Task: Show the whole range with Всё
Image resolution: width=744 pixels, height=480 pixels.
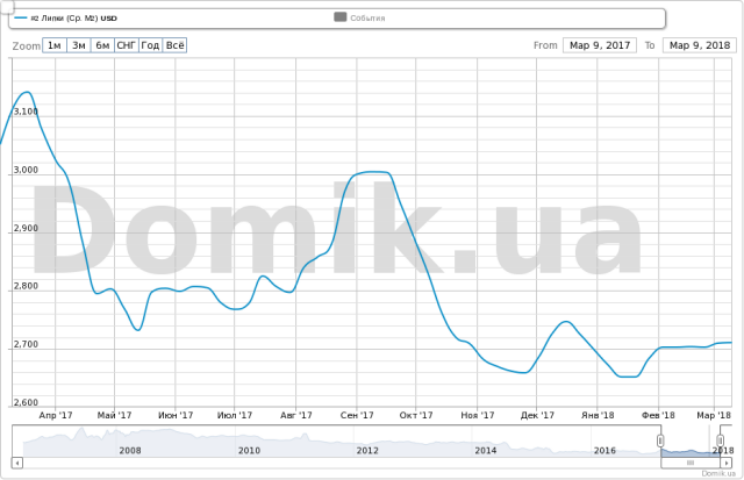Action: (175, 46)
